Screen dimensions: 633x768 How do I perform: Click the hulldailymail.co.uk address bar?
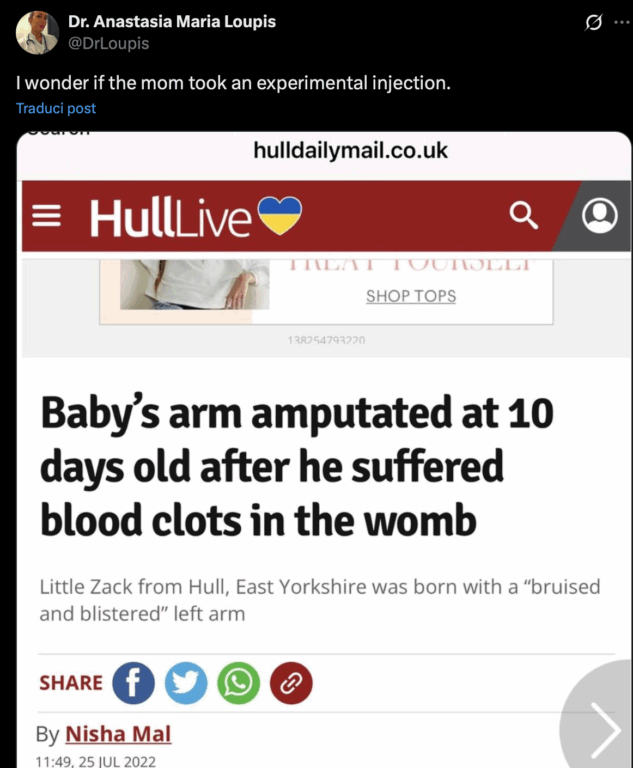(351, 151)
